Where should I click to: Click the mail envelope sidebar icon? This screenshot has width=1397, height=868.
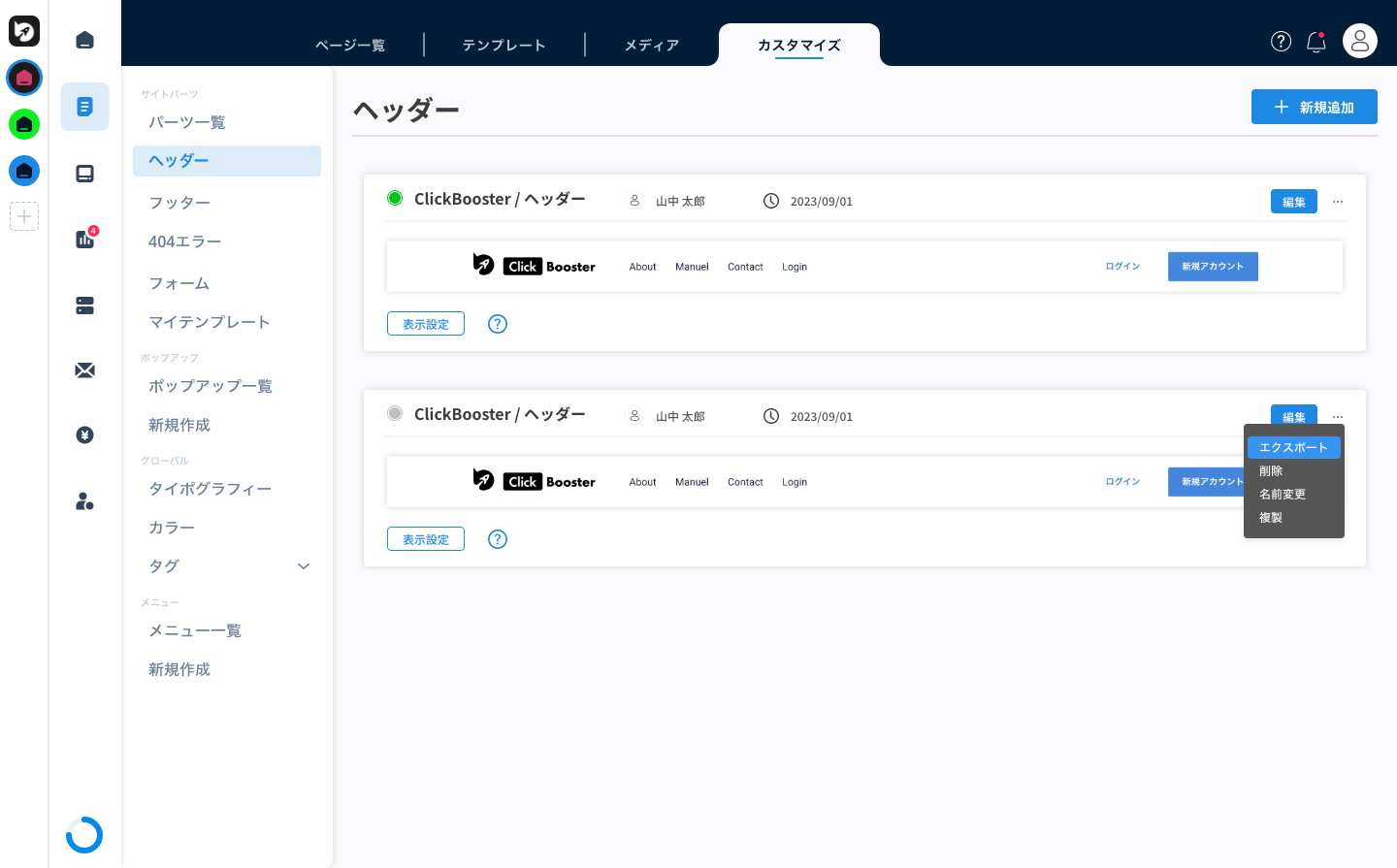click(85, 370)
